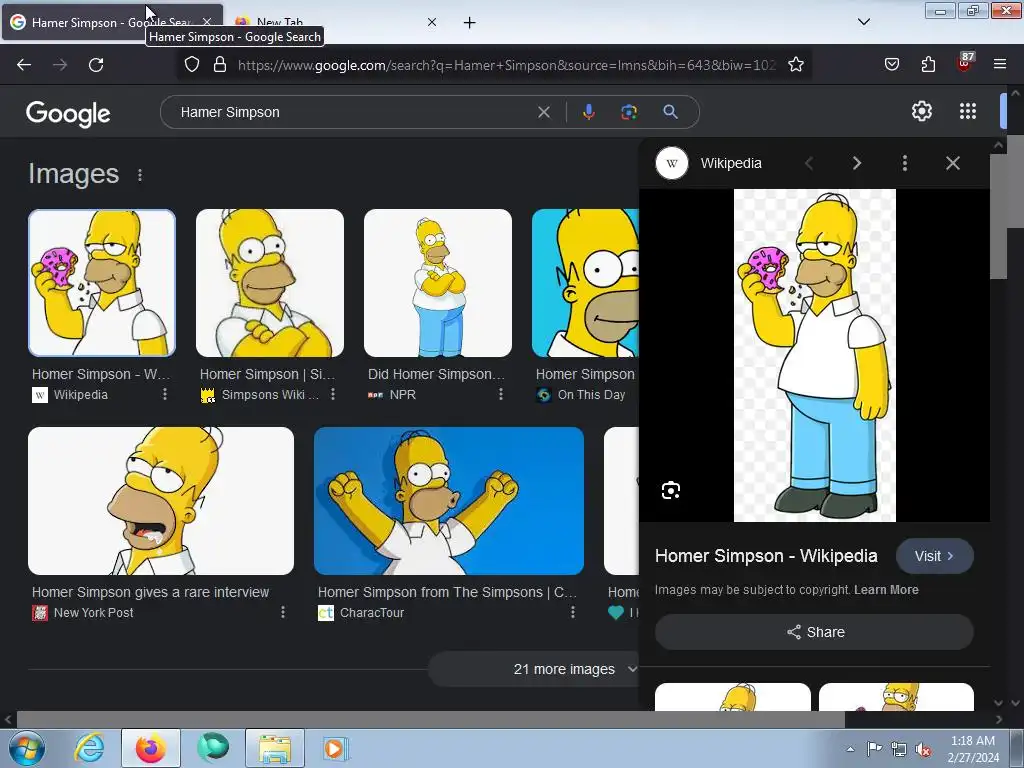This screenshot has height=768, width=1024.
Task: Expand the 21 more images button
Action: [x=533, y=669]
